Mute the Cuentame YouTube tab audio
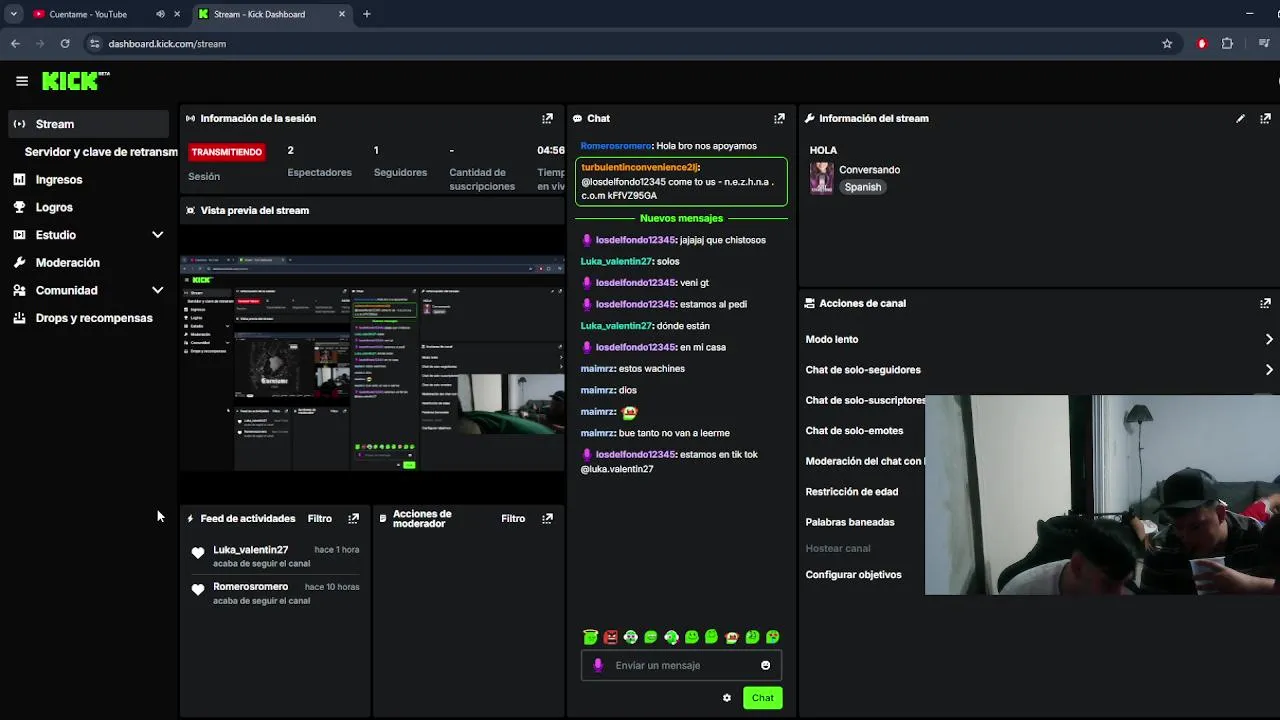Image resolution: width=1280 pixels, height=720 pixels. [x=160, y=14]
